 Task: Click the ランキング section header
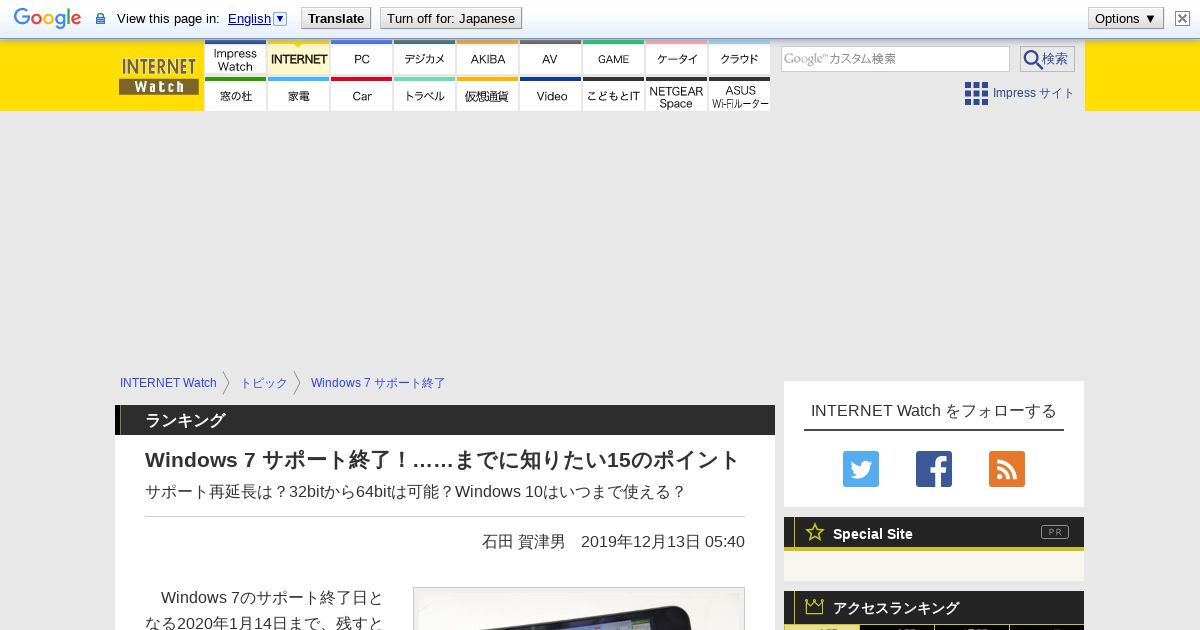pyautogui.click(x=445, y=420)
